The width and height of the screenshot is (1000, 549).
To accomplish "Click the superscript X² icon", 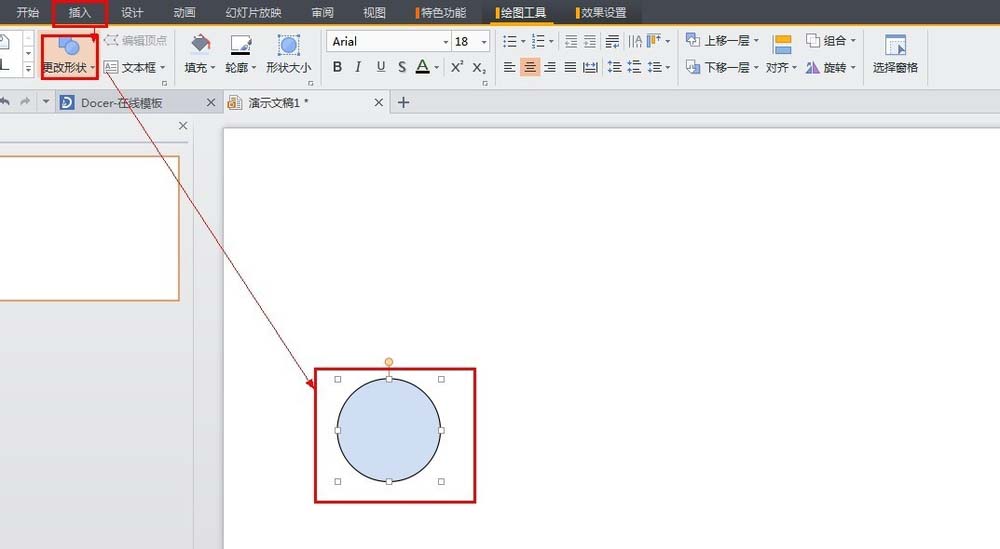I will (x=457, y=67).
